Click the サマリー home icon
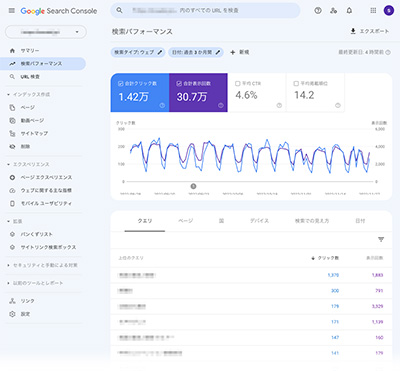The width and height of the screenshot is (400, 371). (x=12, y=51)
